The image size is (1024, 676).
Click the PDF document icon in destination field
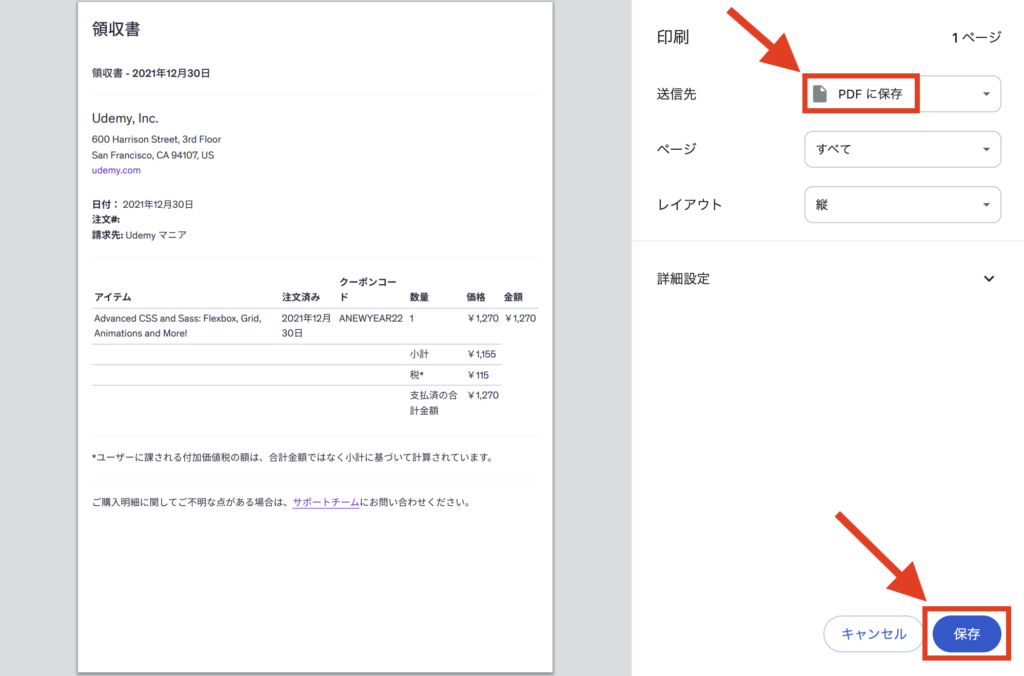click(x=820, y=94)
